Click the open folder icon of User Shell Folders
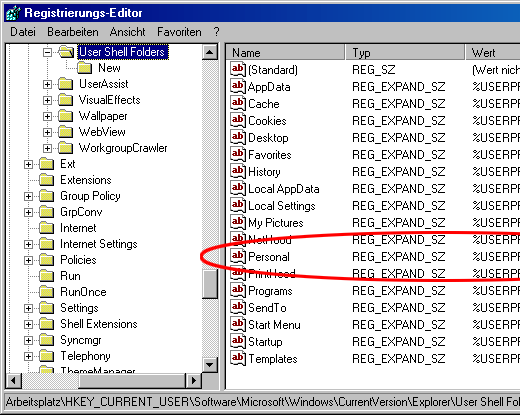This screenshot has width=520, height=415. [66, 52]
